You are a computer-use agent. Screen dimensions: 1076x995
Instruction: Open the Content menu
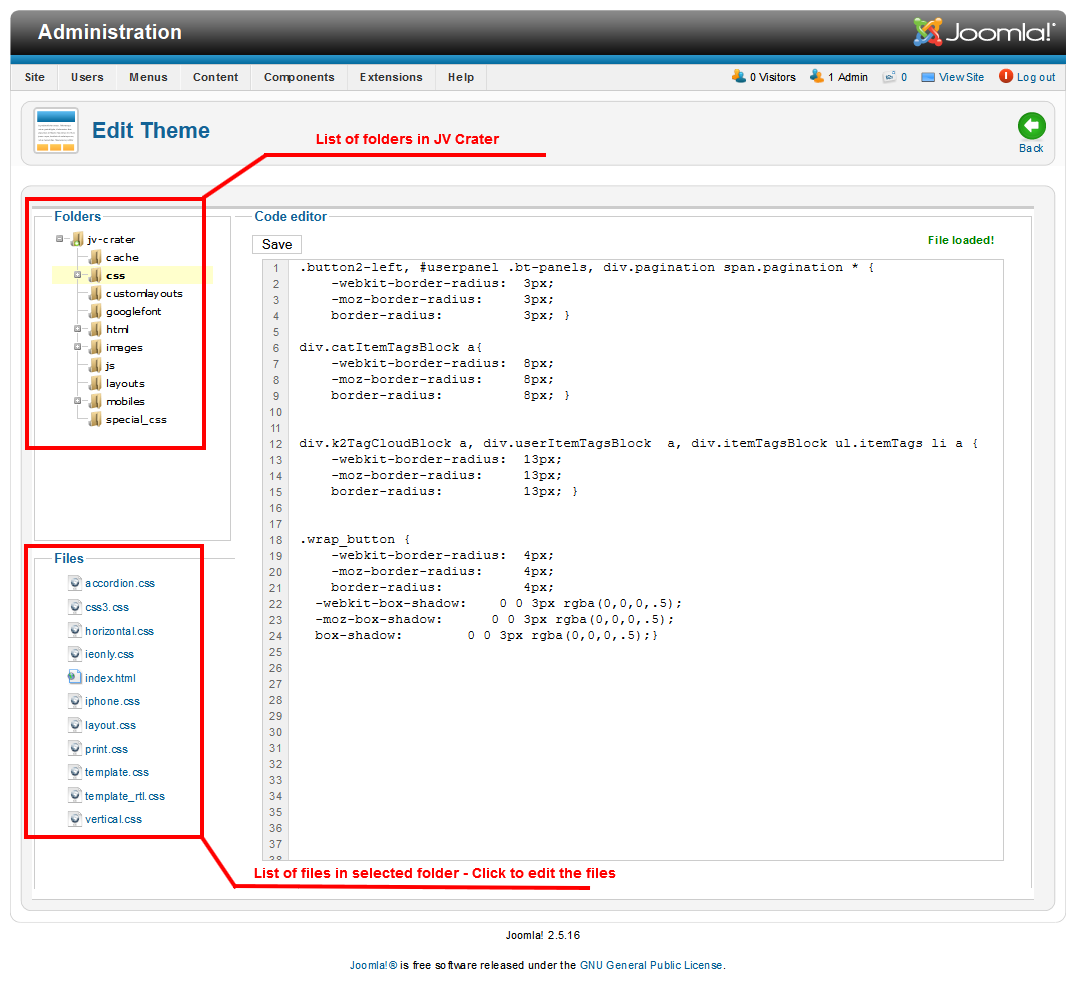point(216,77)
